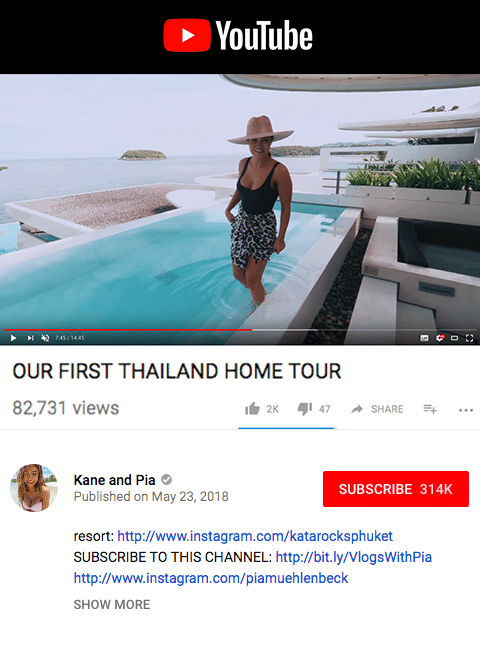Play the video with the play icon
The height and width of the screenshot is (662, 480).
pyautogui.click(x=14, y=338)
